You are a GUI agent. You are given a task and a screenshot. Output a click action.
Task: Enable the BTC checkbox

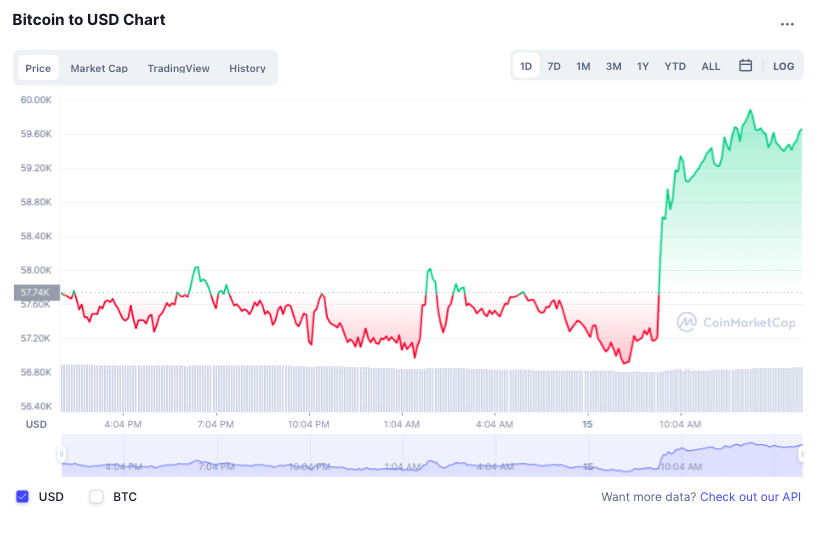point(97,497)
